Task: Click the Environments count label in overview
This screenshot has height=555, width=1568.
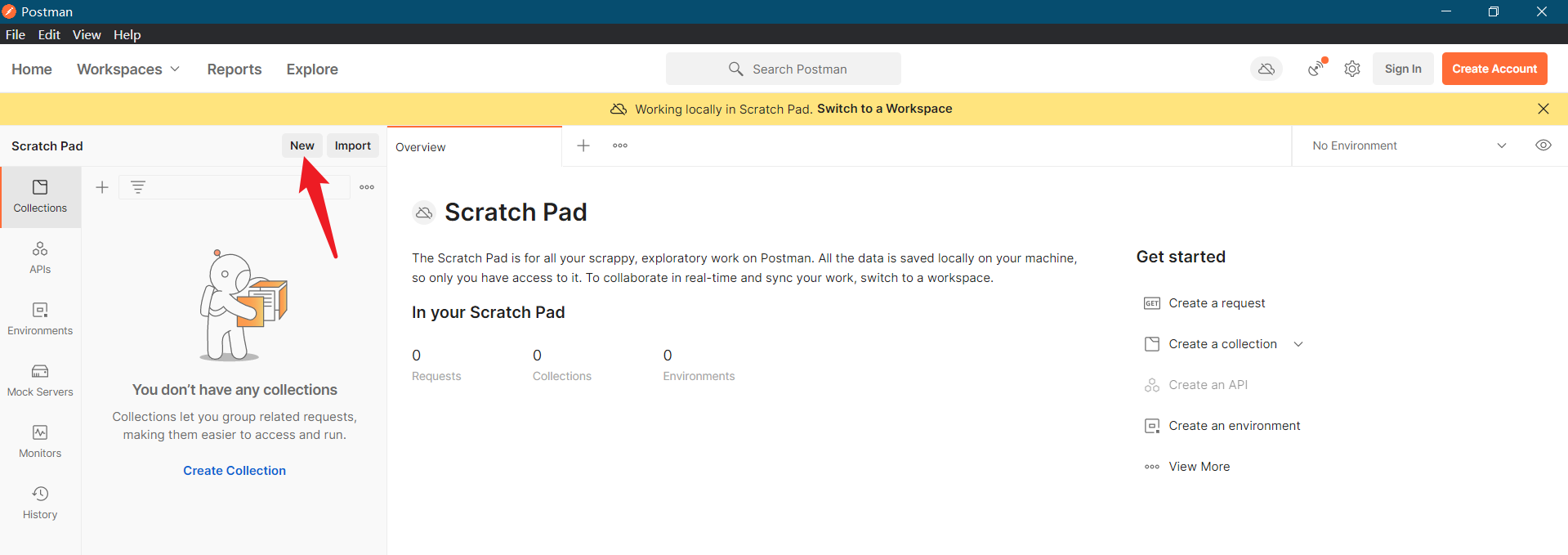Action: click(699, 376)
